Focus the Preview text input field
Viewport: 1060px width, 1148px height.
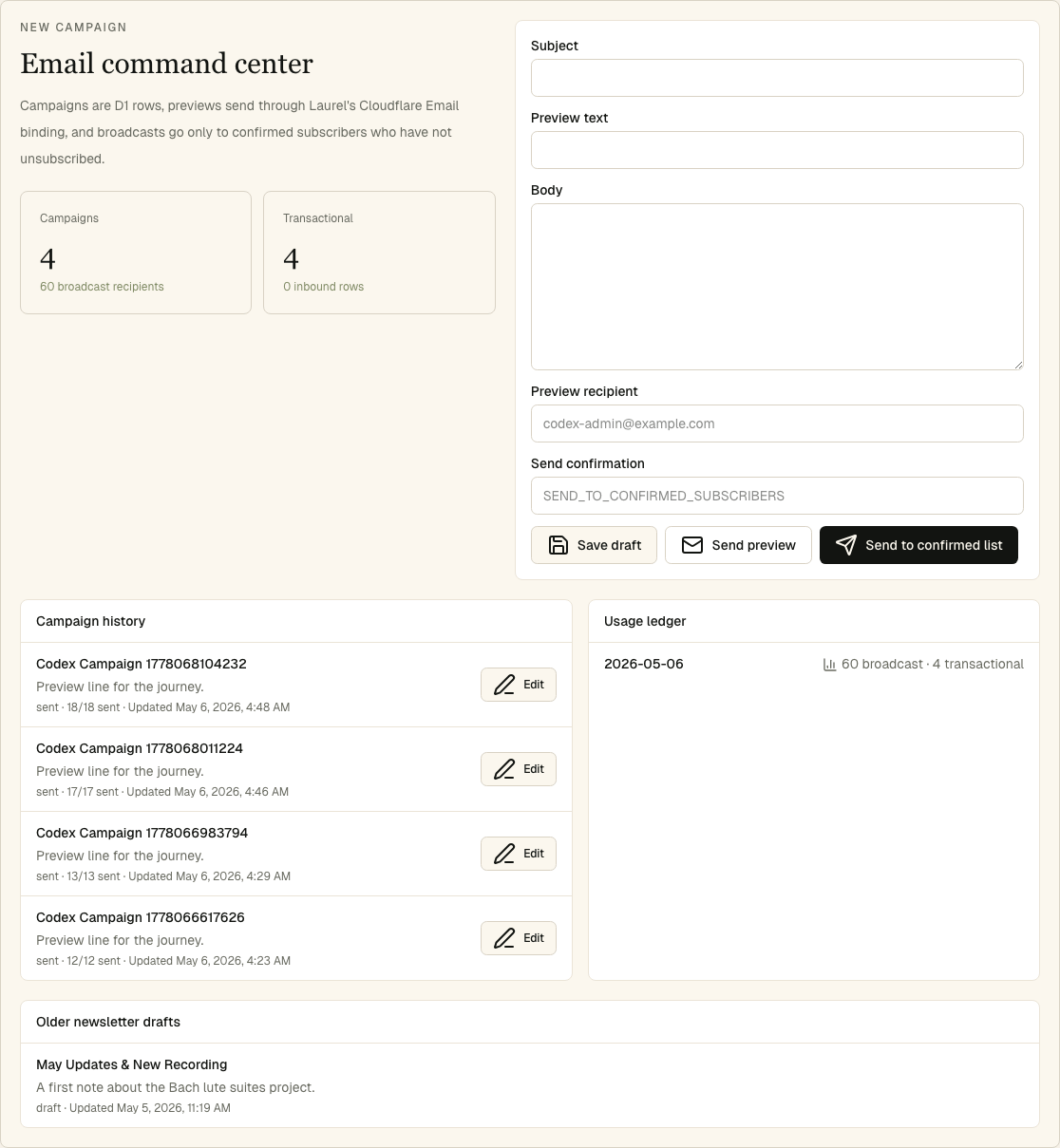pyautogui.click(x=777, y=150)
